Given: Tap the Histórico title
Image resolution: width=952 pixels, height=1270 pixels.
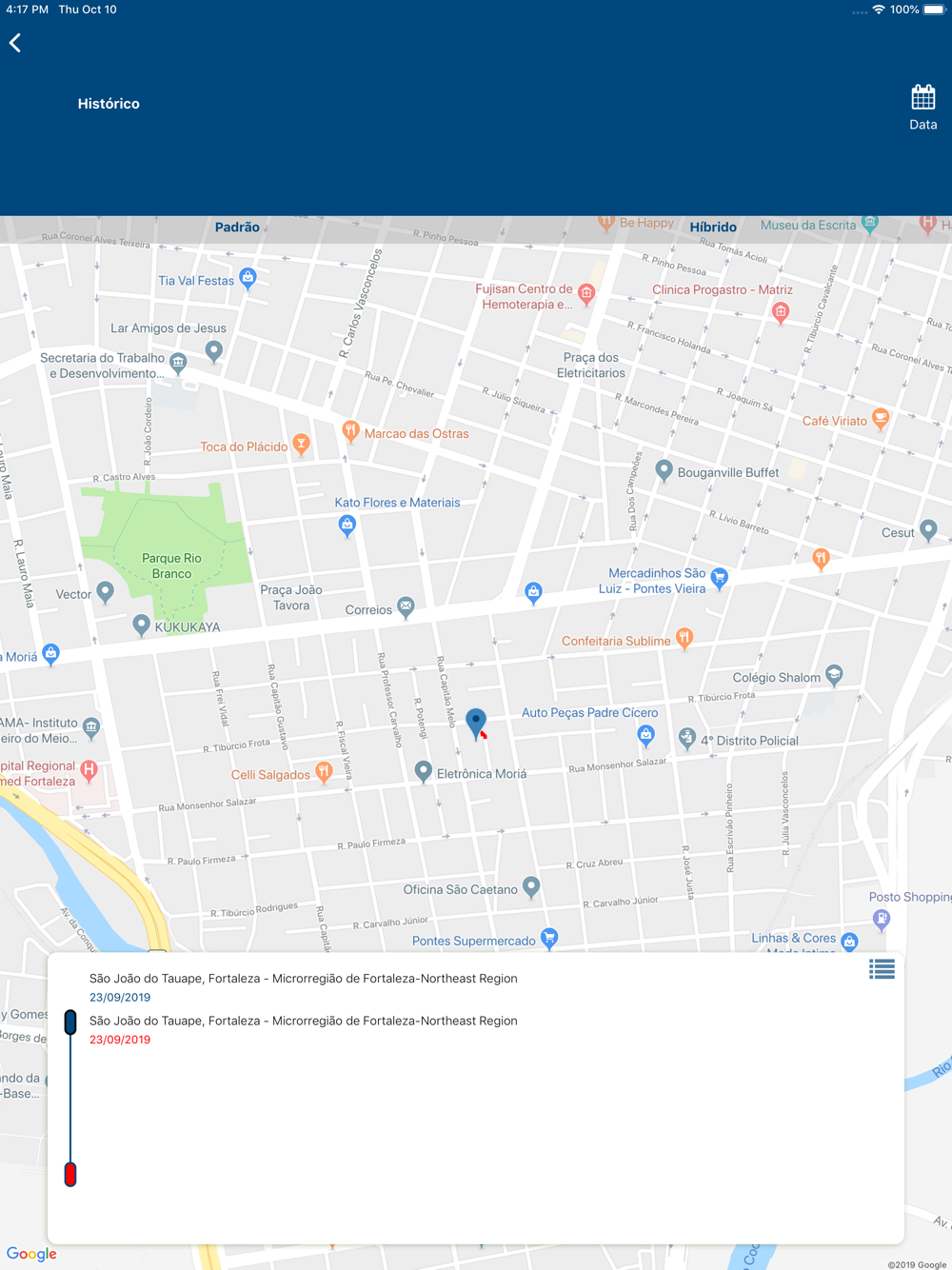Looking at the screenshot, I should pyautogui.click(x=109, y=104).
